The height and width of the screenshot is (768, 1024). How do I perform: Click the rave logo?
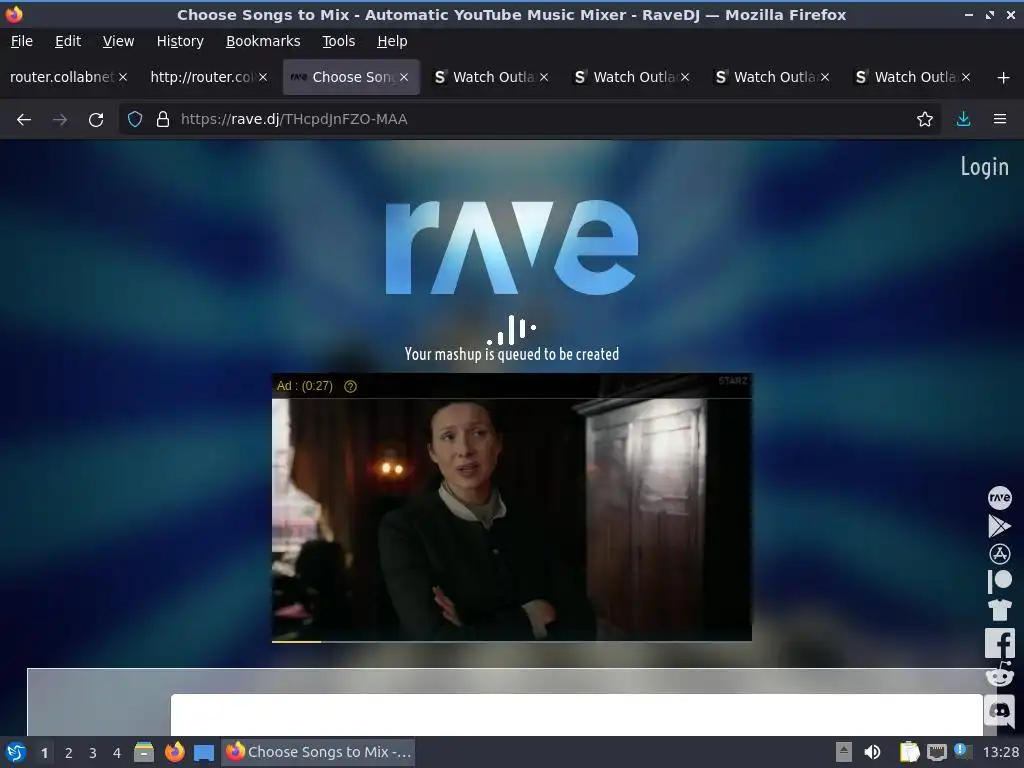(512, 247)
